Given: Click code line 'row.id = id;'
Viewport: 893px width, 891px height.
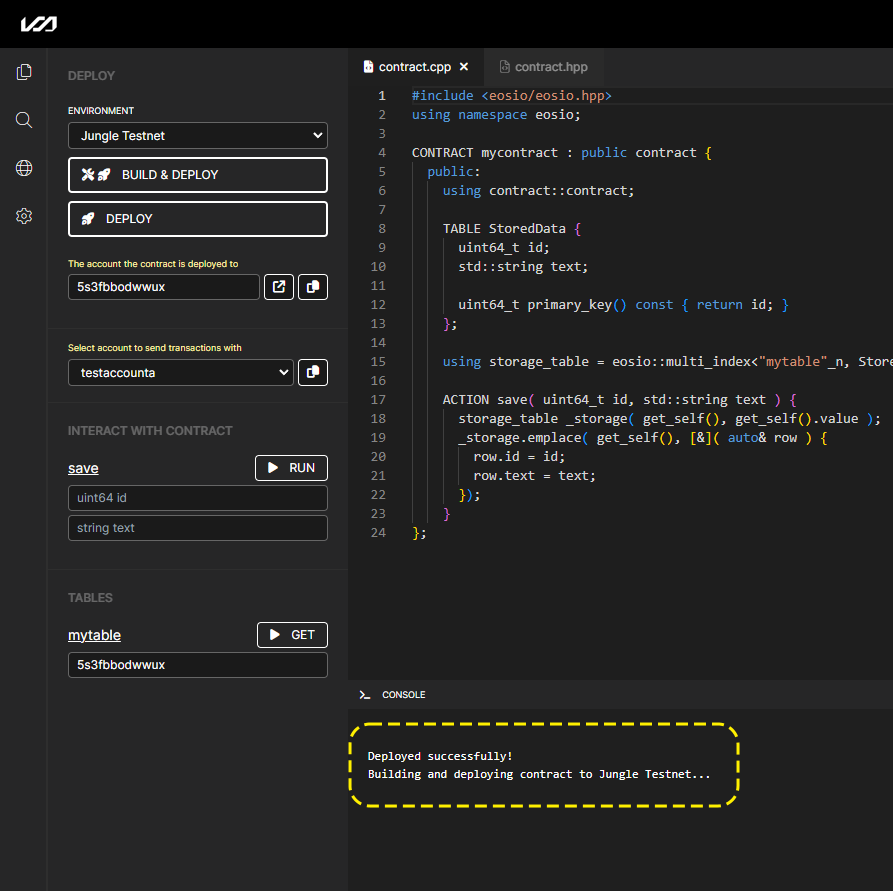Looking at the screenshot, I should coord(519,457).
